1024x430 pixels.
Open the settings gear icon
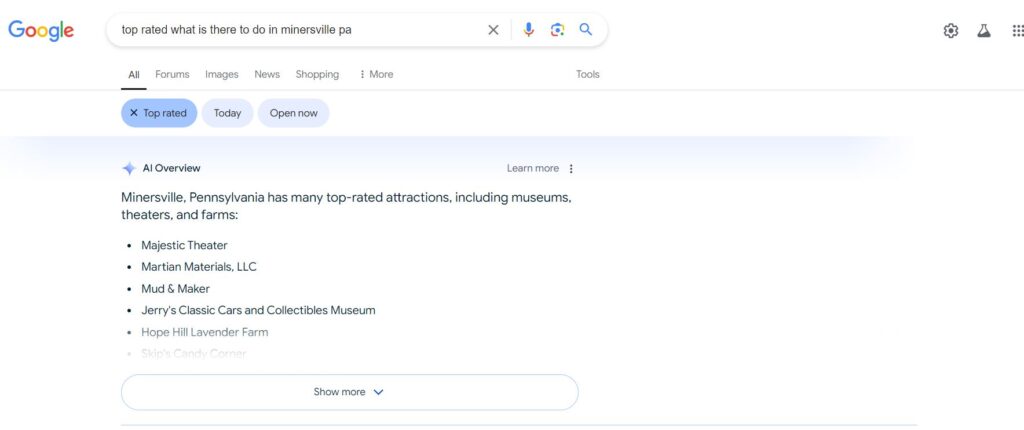tap(951, 31)
